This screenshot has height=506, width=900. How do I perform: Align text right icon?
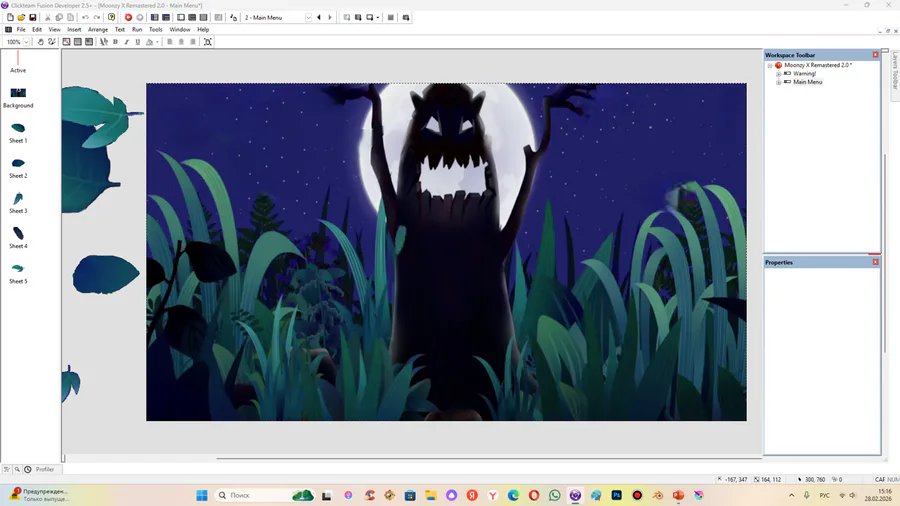[x=193, y=42]
